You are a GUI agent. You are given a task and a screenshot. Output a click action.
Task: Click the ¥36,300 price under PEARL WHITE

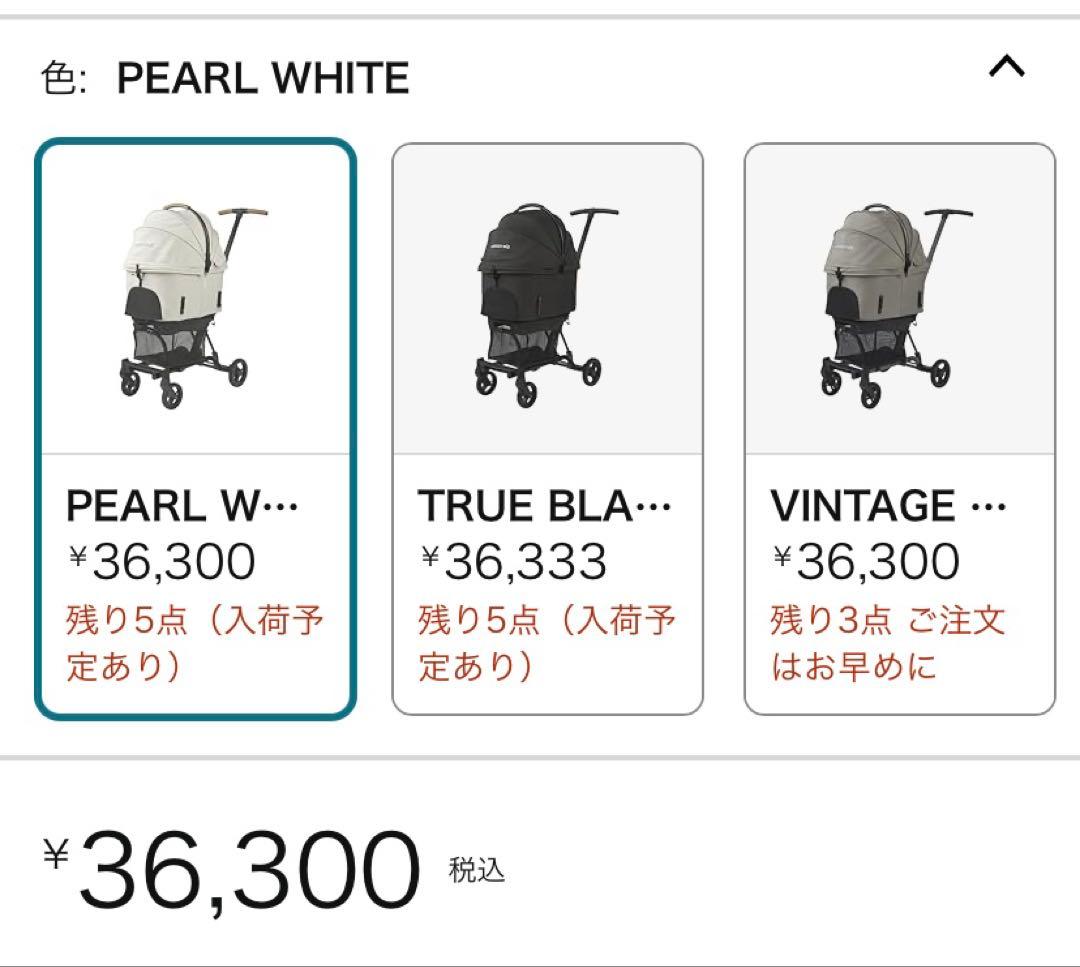(x=155, y=561)
